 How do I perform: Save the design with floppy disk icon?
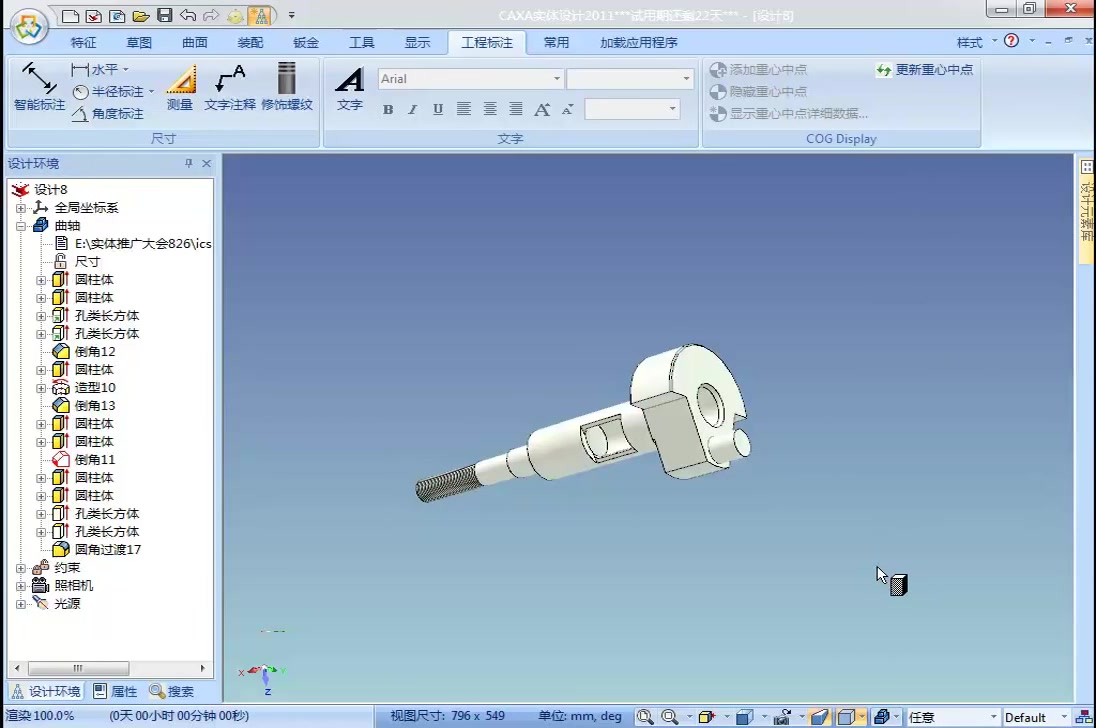coord(164,15)
